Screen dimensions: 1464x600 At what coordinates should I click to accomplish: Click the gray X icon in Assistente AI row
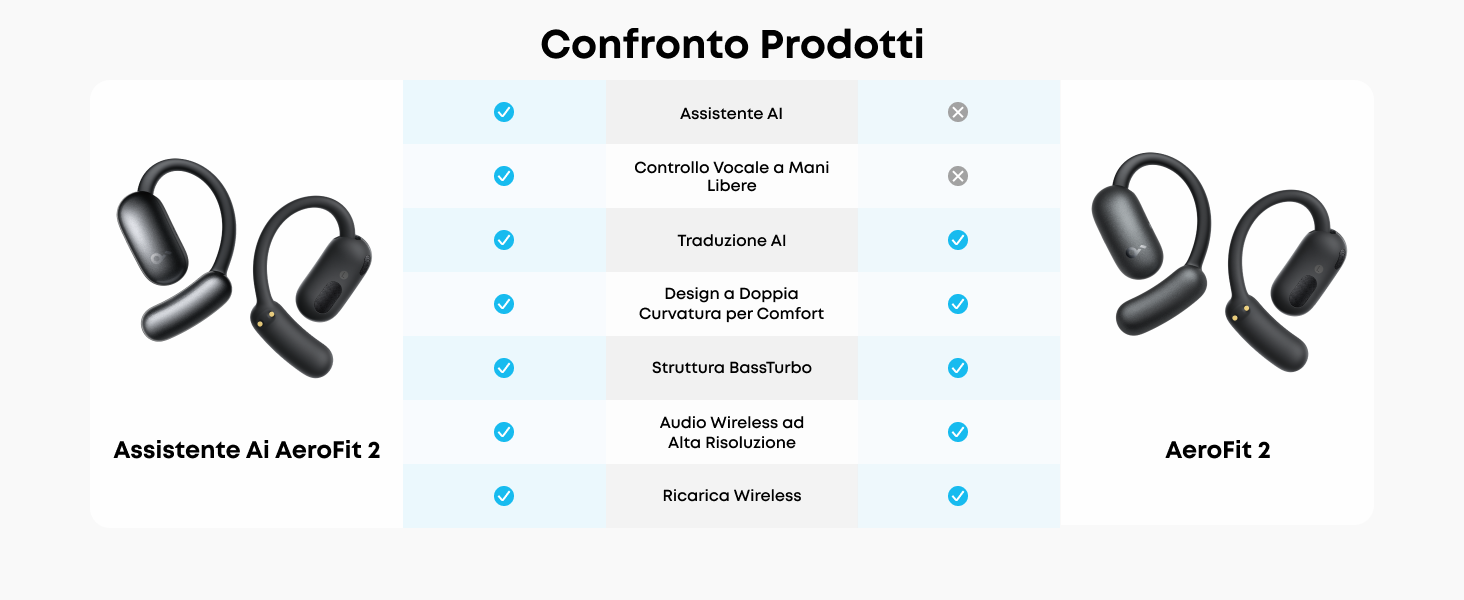(x=958, y=112)
